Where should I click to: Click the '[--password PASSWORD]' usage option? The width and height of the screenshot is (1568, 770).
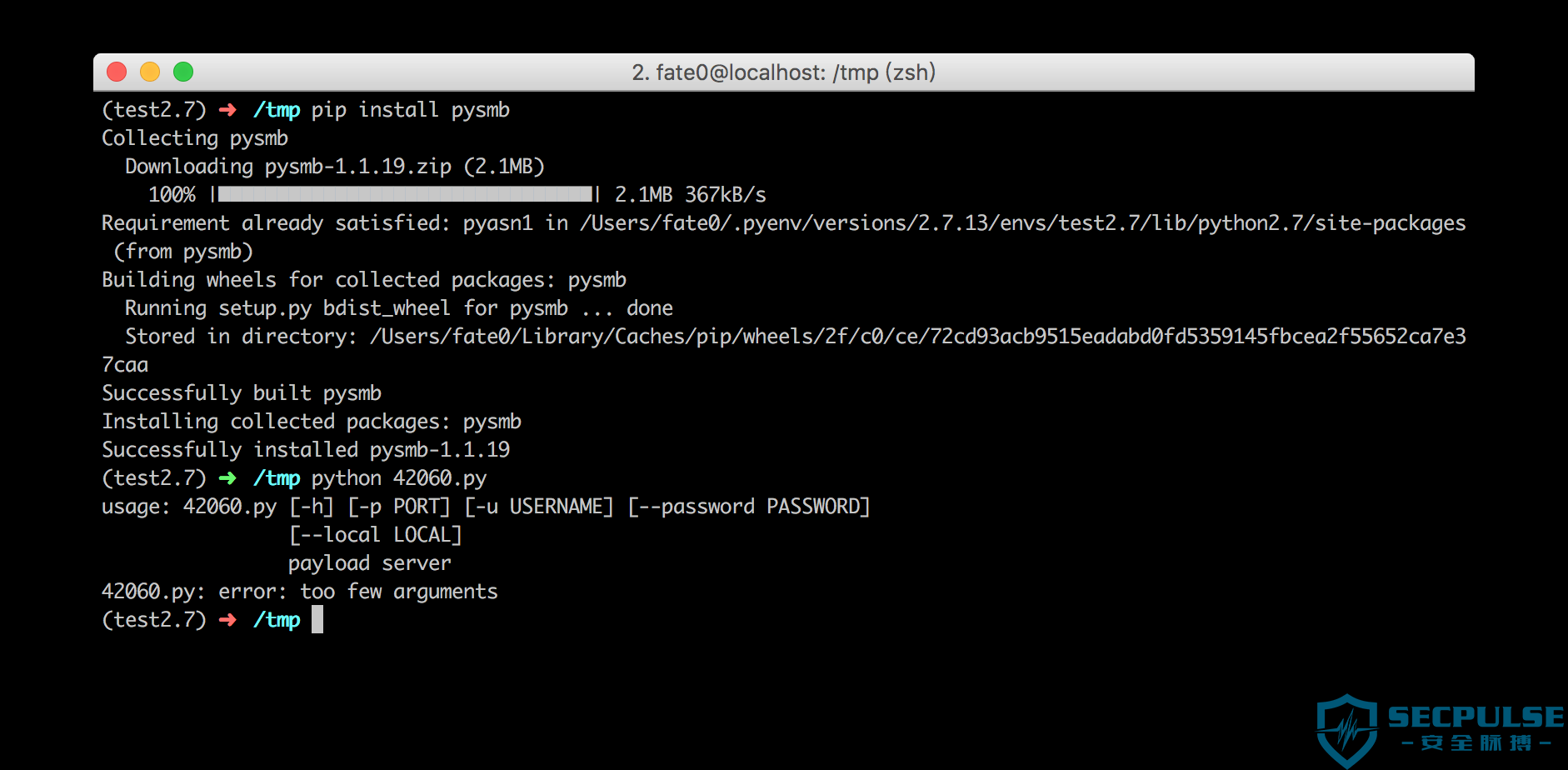click(749, 507)
